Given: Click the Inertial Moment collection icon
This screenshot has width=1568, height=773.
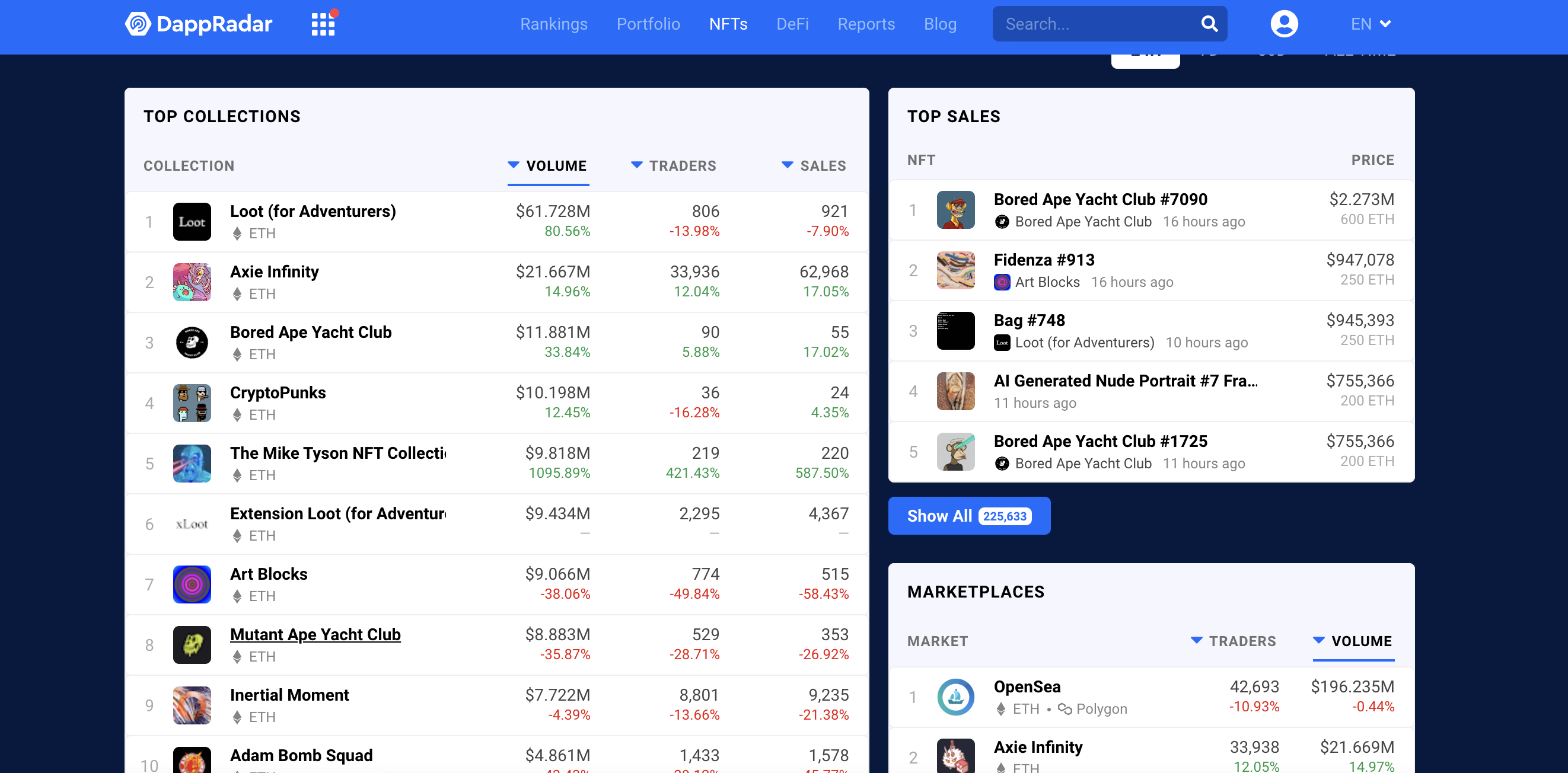Looking at the screenshot, I should tap(192, 705).
